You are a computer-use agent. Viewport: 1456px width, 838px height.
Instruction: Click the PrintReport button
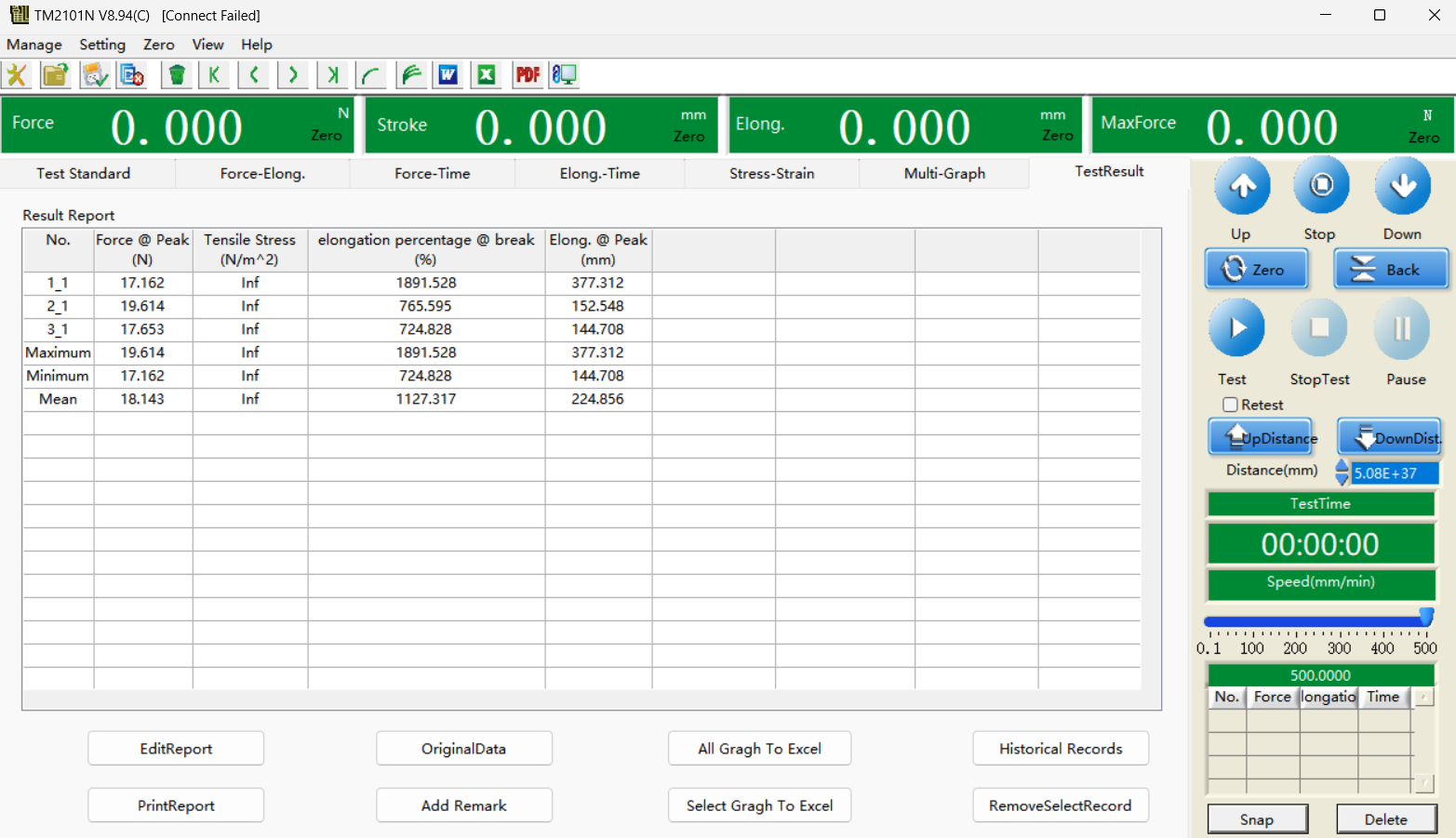point(176,805)
